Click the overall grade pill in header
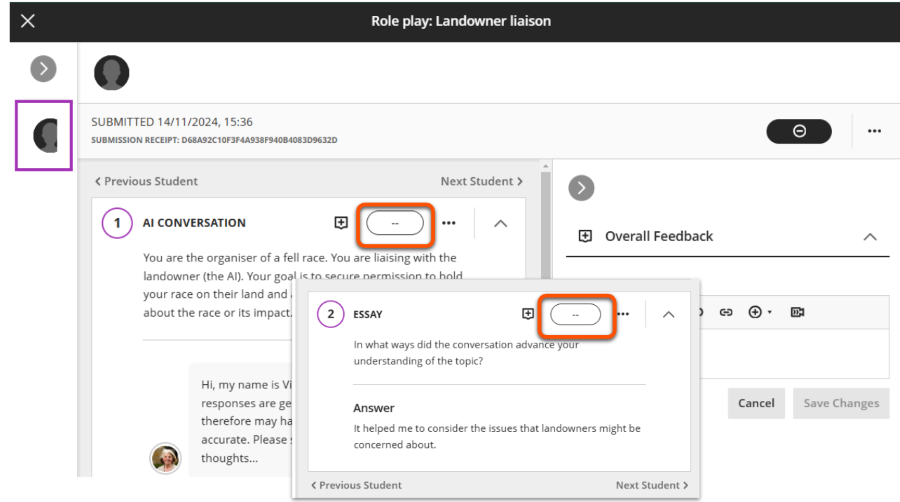 [x=798, y=131]
